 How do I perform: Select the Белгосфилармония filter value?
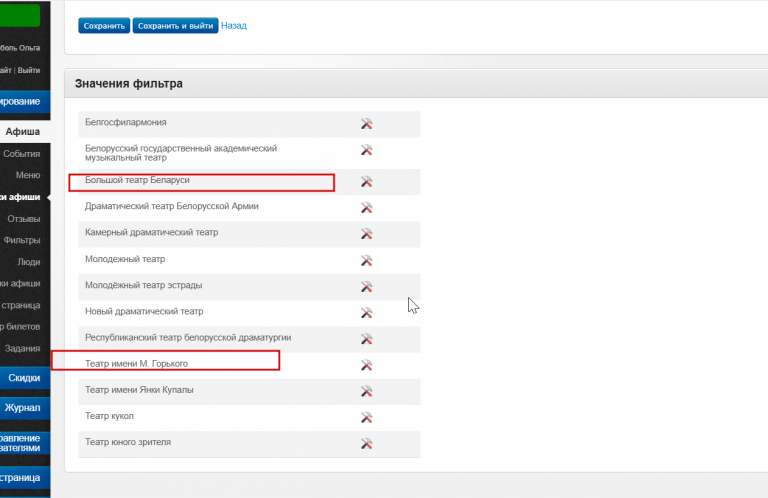(126, 122)
